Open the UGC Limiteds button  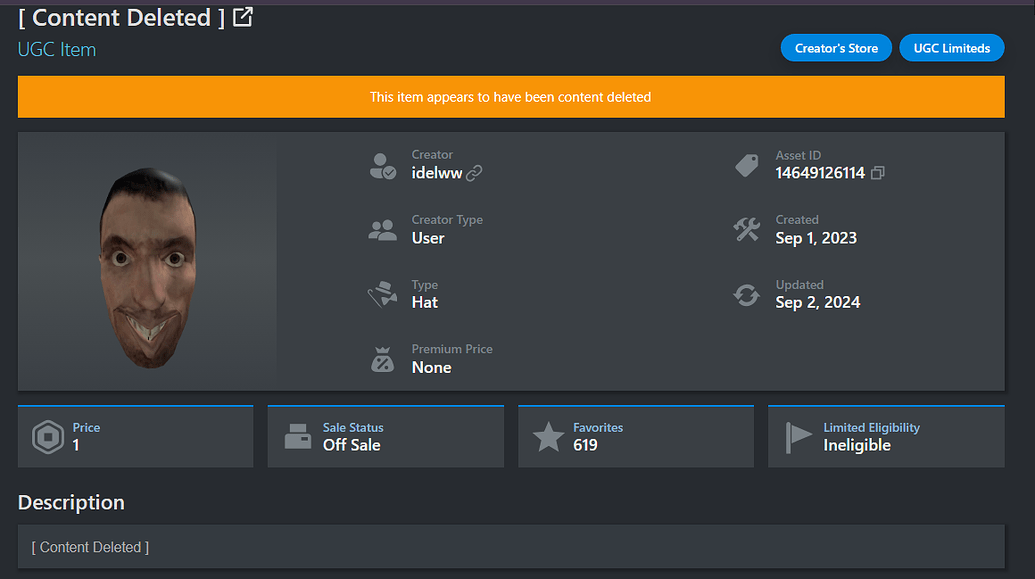click(x=952, y=48)
